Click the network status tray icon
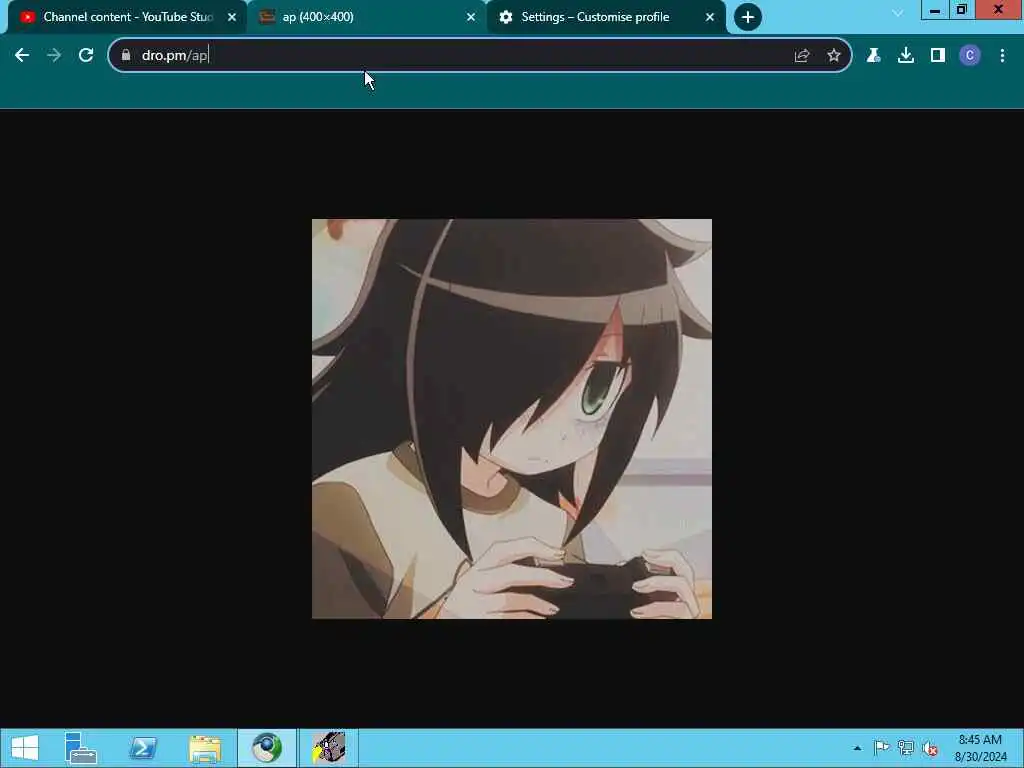The image size is (1024, 768). click(906, 748)
